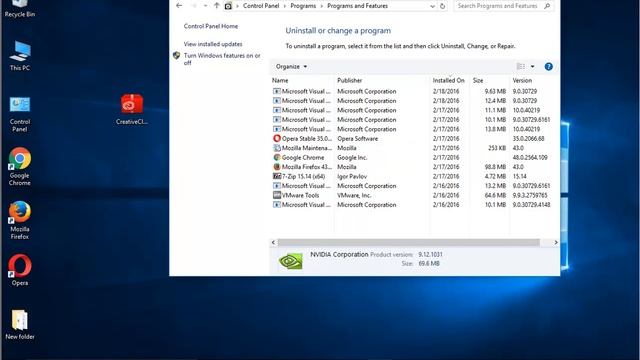This screenshot has height=360, width=640.
Task: Click the change view icon
Action: coord(521,67)
